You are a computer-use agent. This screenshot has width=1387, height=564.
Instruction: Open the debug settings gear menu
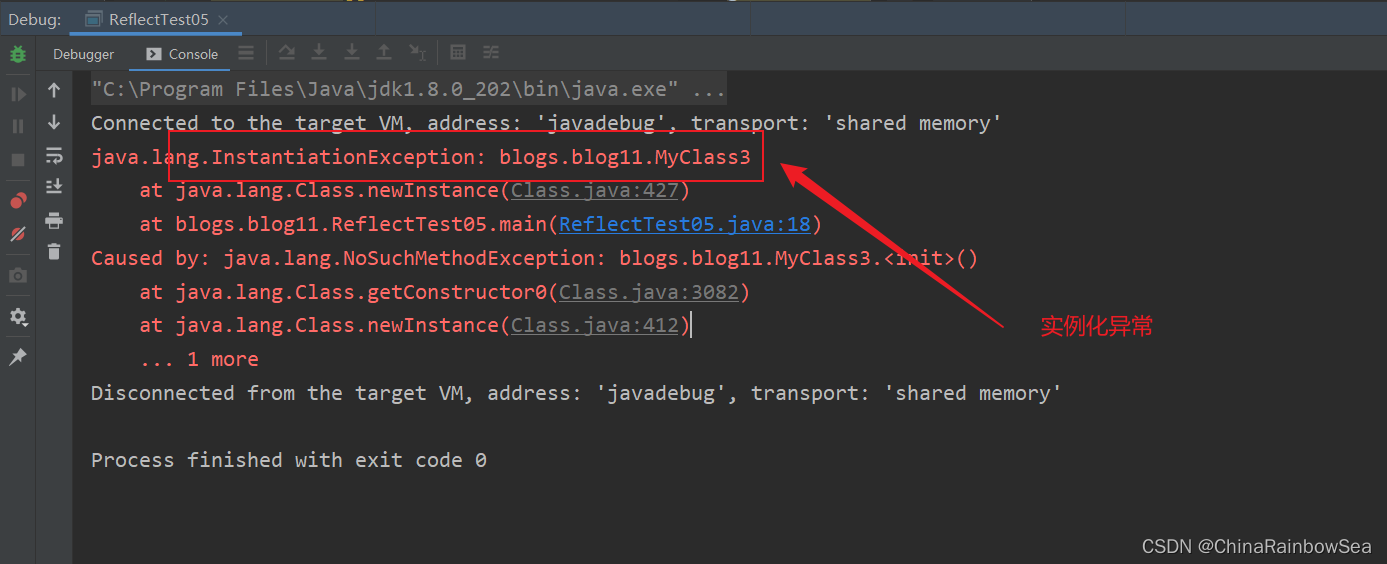coord(18,317)
